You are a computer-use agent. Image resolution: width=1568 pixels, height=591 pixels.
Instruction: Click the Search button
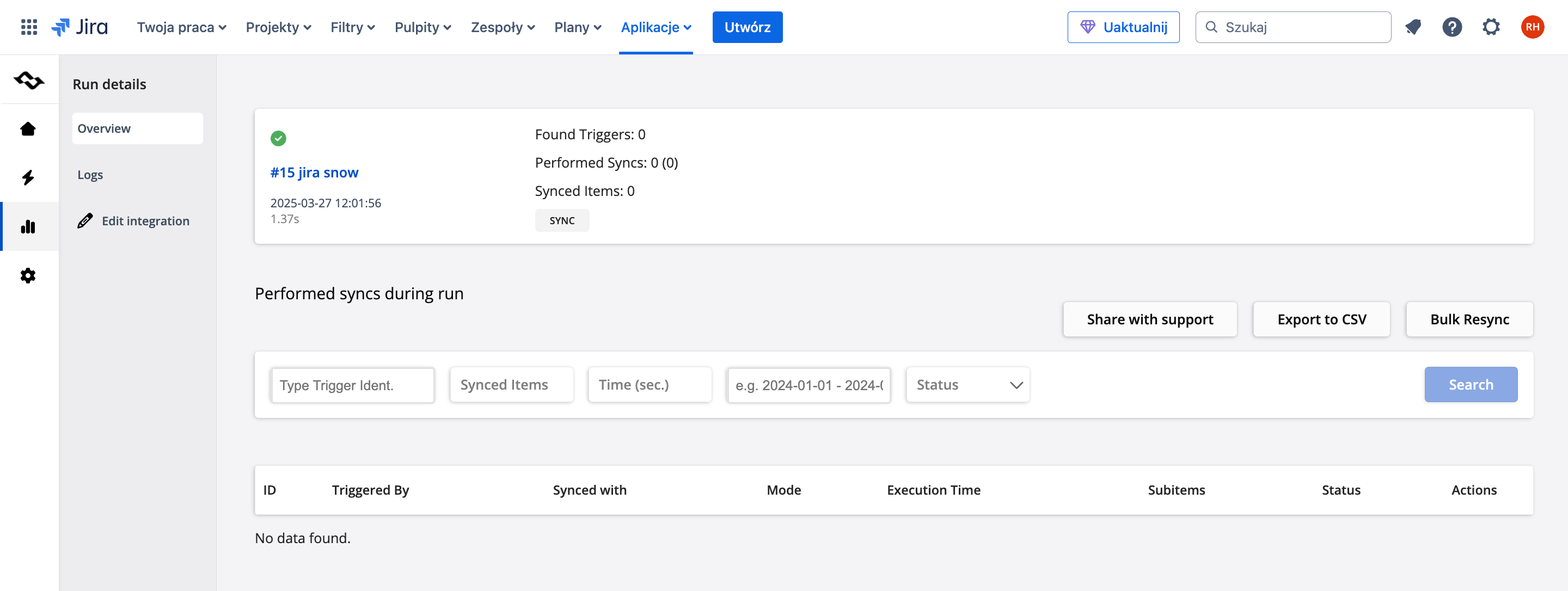tap(1470, 385)
